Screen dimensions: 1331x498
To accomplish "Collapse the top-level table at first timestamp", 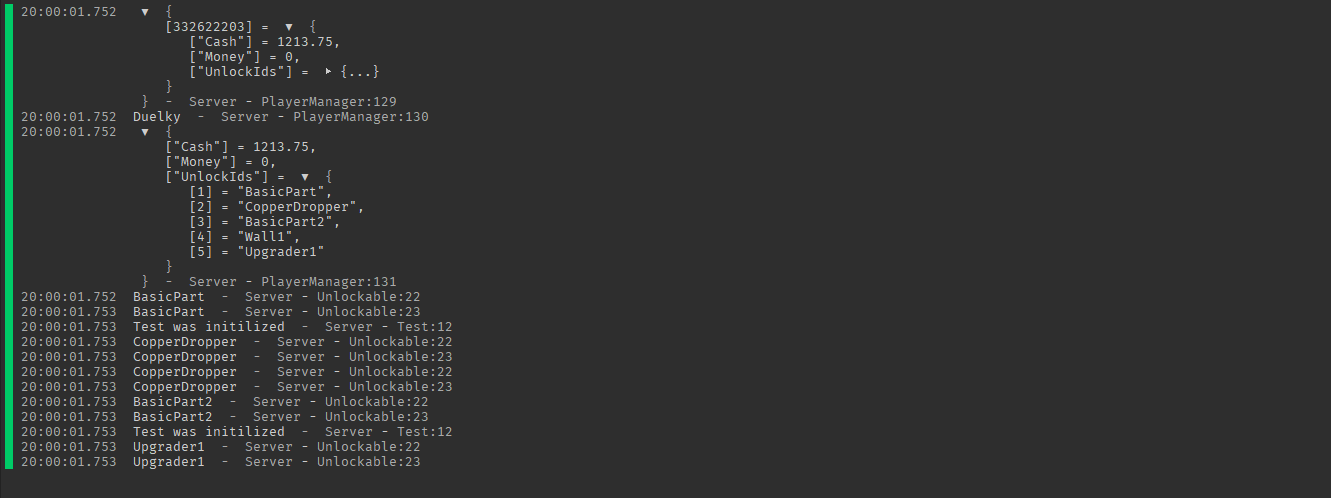I will pyautogui.click(x=145, y=12).
